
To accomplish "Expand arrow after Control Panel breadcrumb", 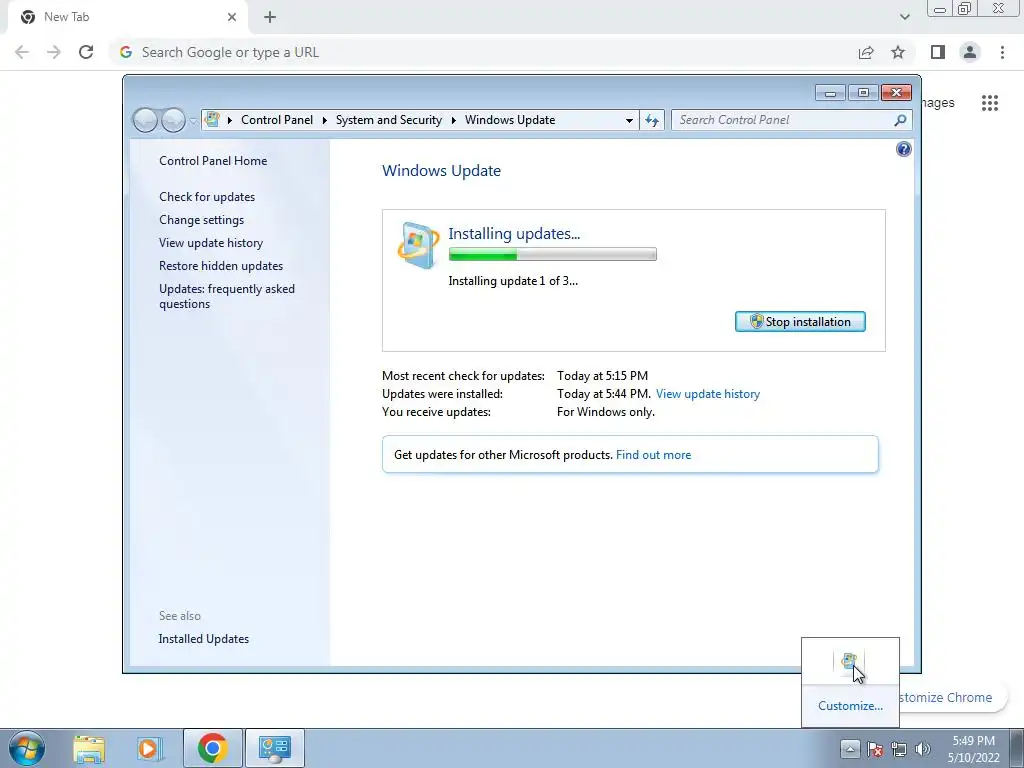I will coord(325,121).
